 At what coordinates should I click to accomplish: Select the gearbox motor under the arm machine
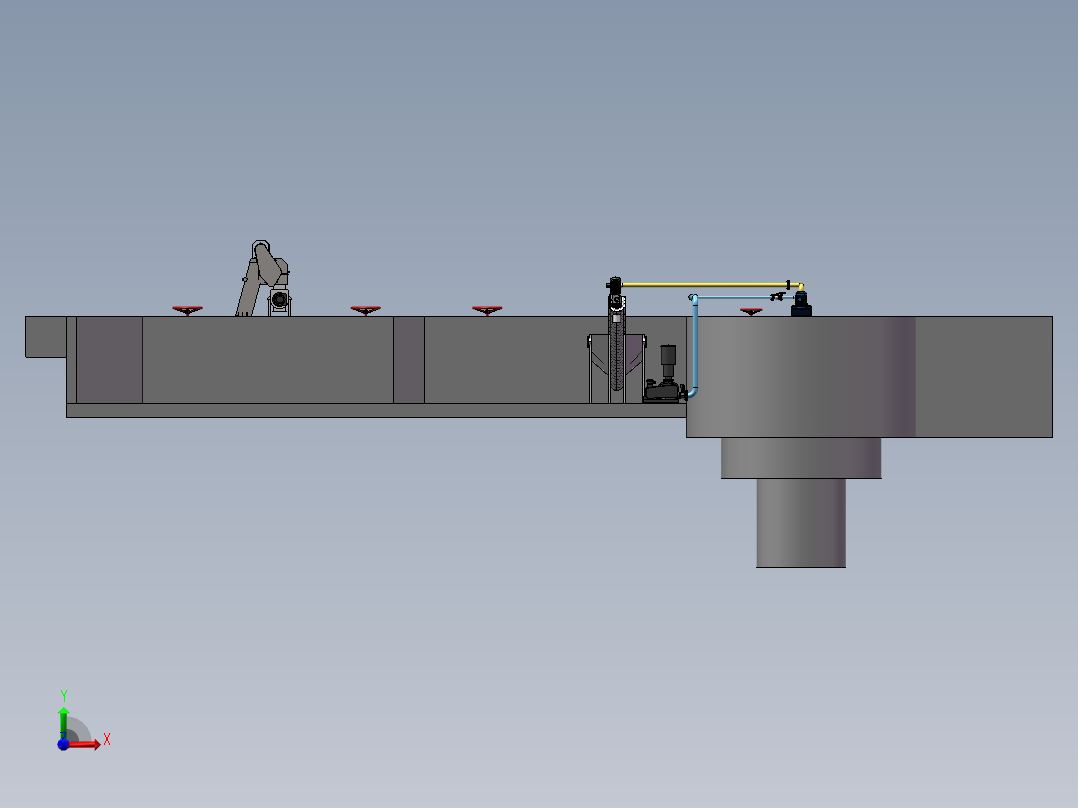[x=279, y=301]
